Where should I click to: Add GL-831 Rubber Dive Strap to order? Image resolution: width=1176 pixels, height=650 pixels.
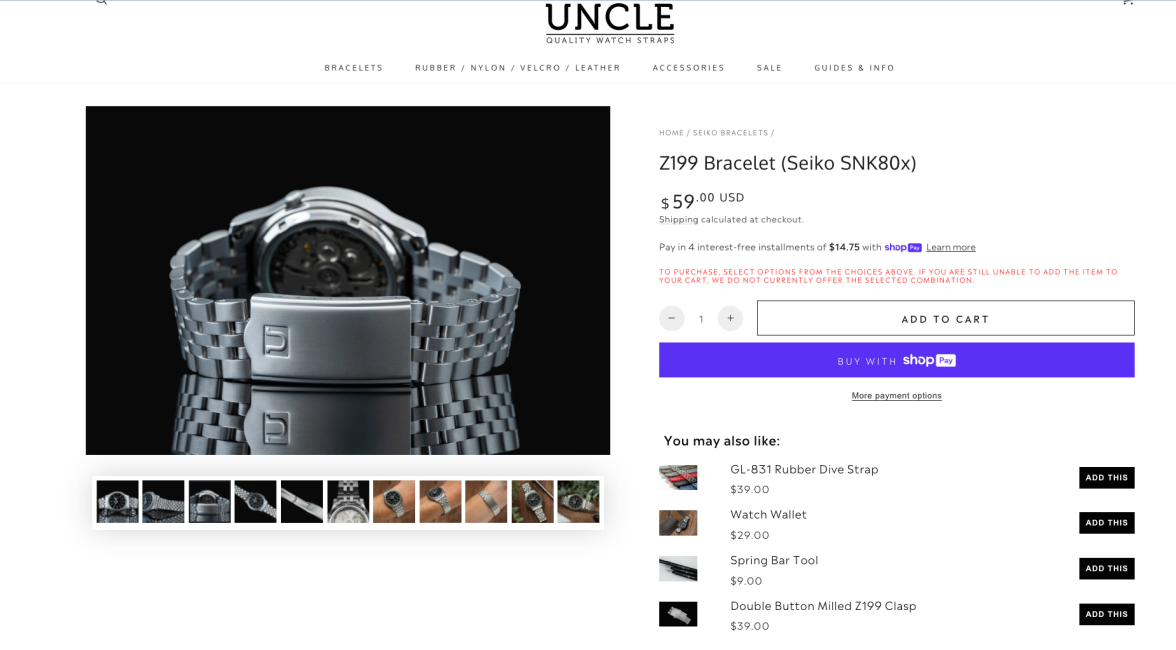[1106, 478]
